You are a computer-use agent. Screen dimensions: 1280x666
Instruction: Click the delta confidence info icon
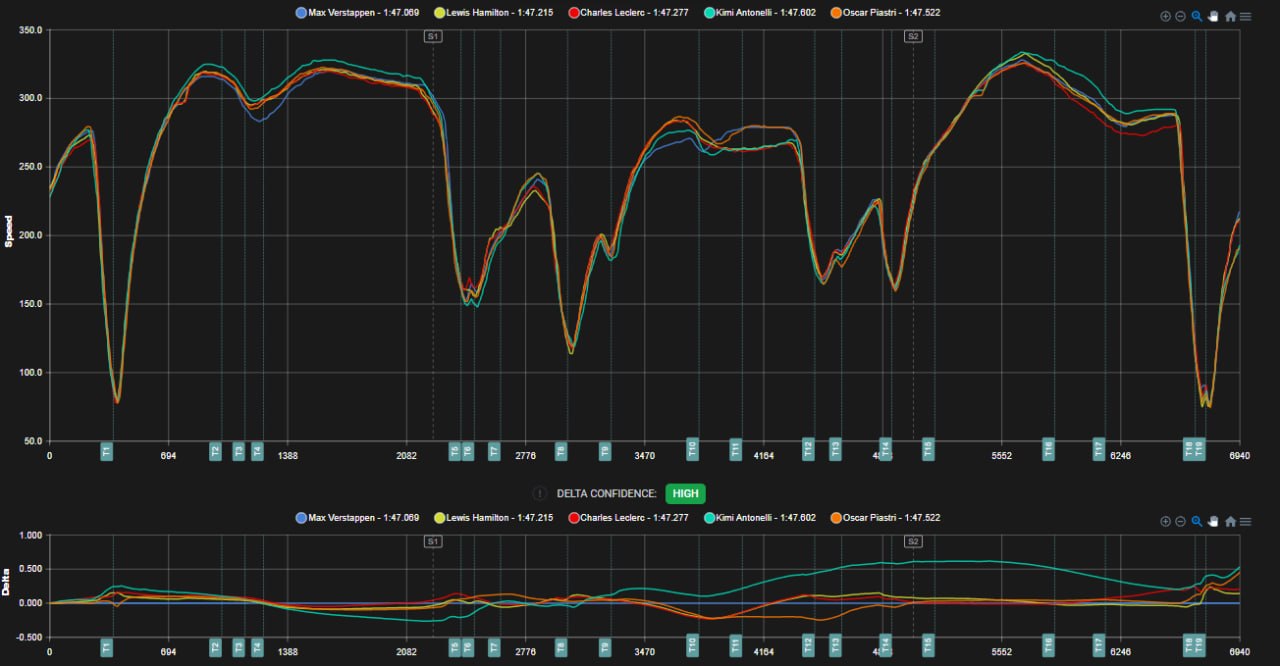(x=540, y=493)
